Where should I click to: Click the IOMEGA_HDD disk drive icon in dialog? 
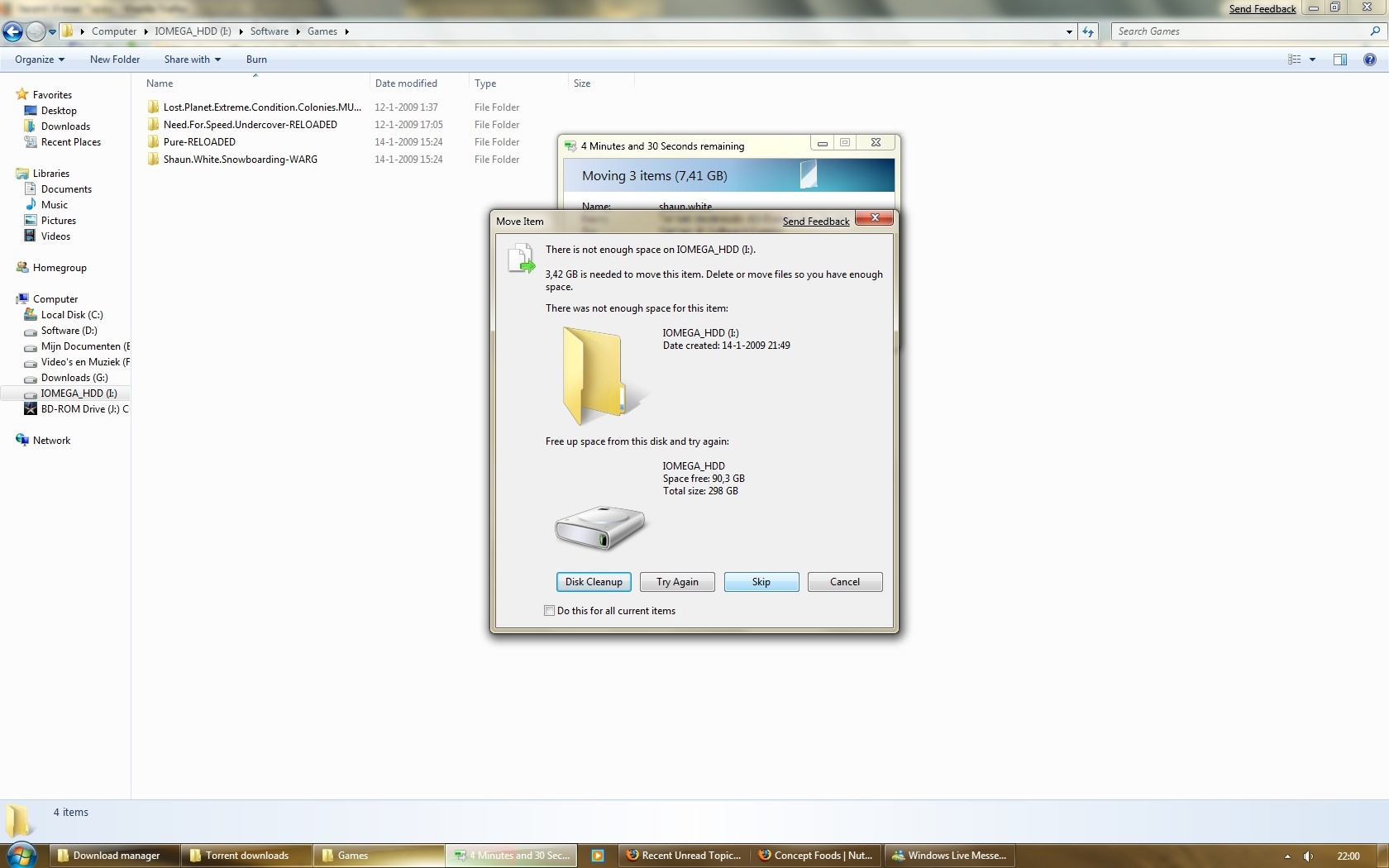(599, 528)
